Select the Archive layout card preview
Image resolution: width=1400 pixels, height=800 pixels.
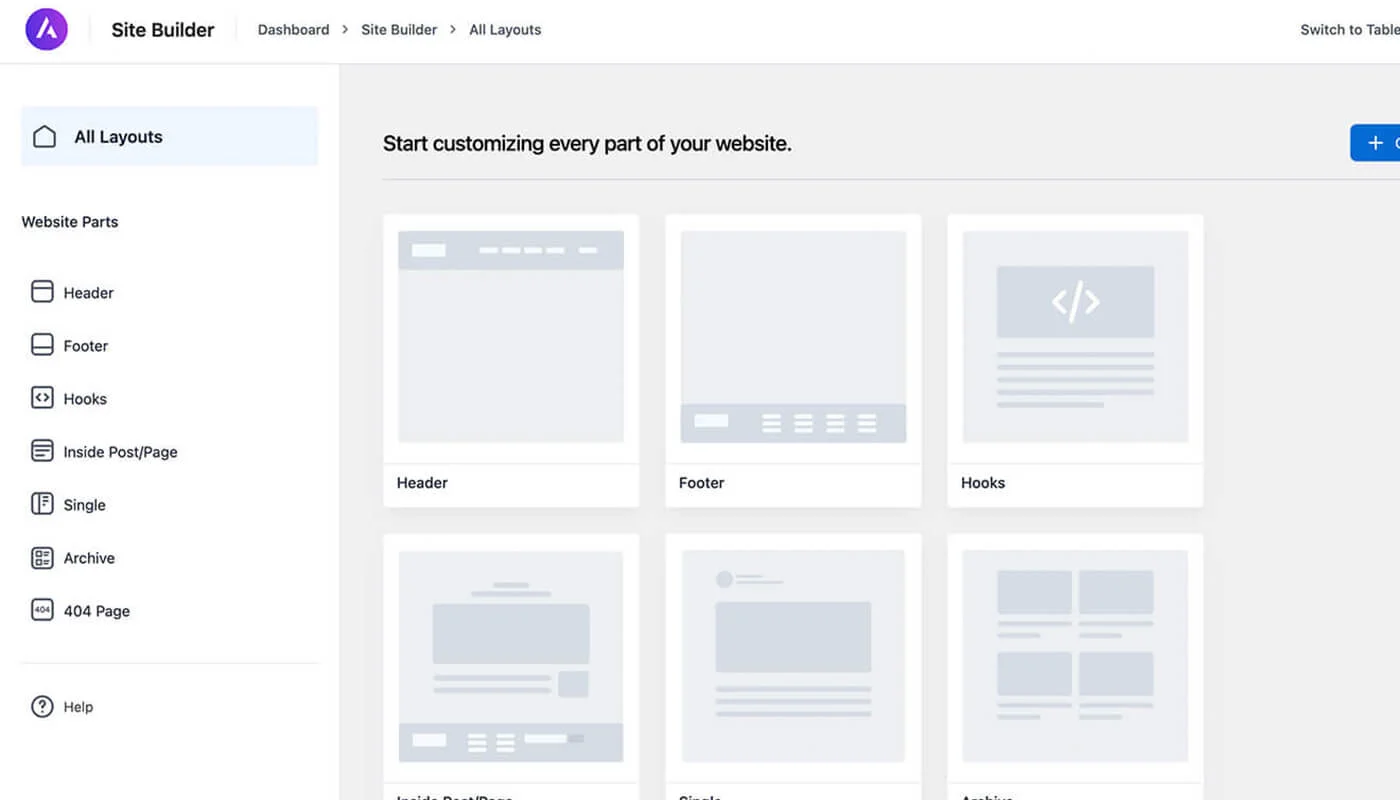tap(1075, 656)
